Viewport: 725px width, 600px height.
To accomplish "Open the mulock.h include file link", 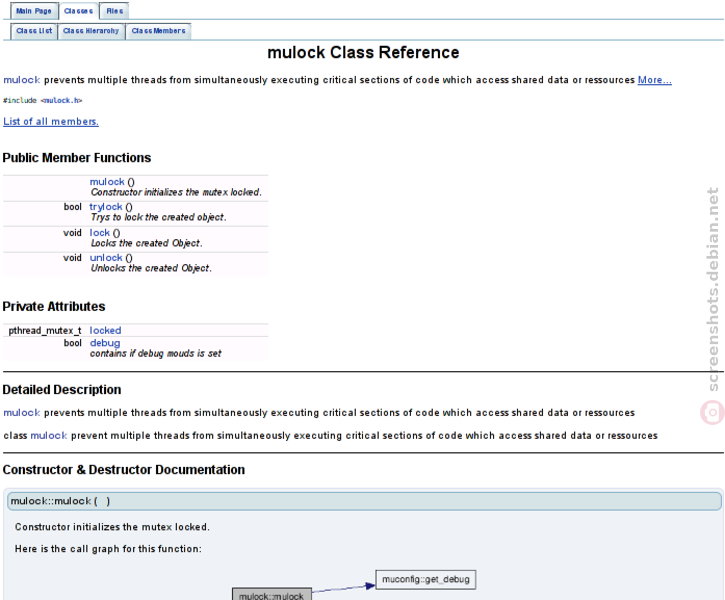I will 61,100.
